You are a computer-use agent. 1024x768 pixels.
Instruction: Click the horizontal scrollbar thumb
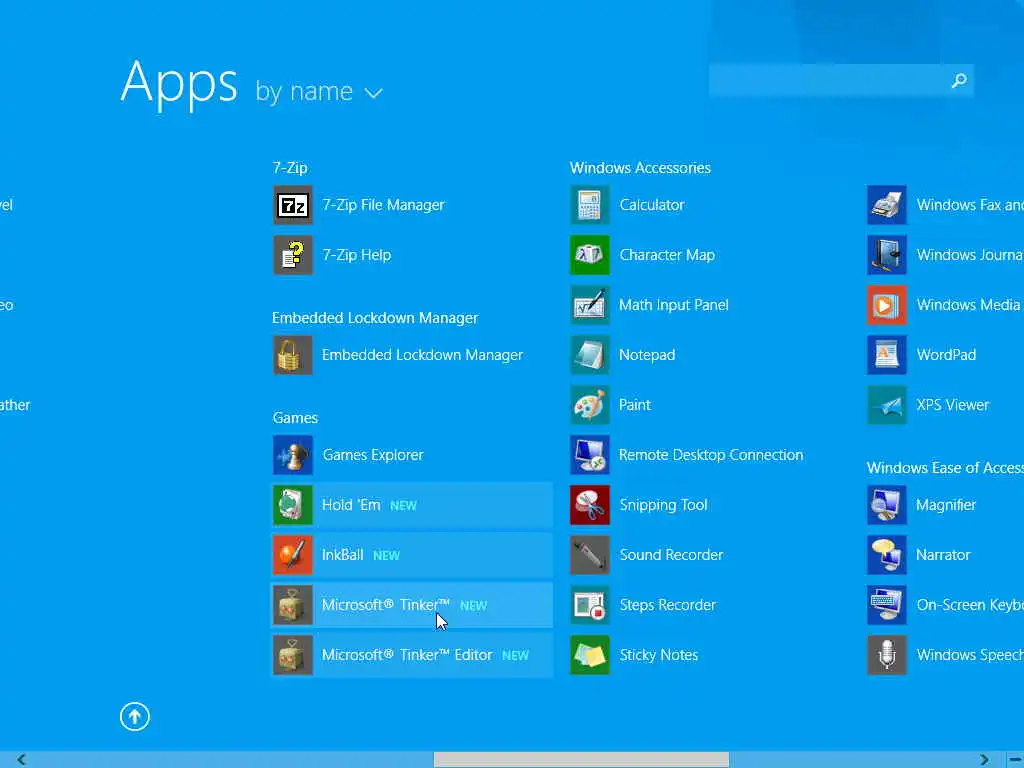[x=581, y=760]
